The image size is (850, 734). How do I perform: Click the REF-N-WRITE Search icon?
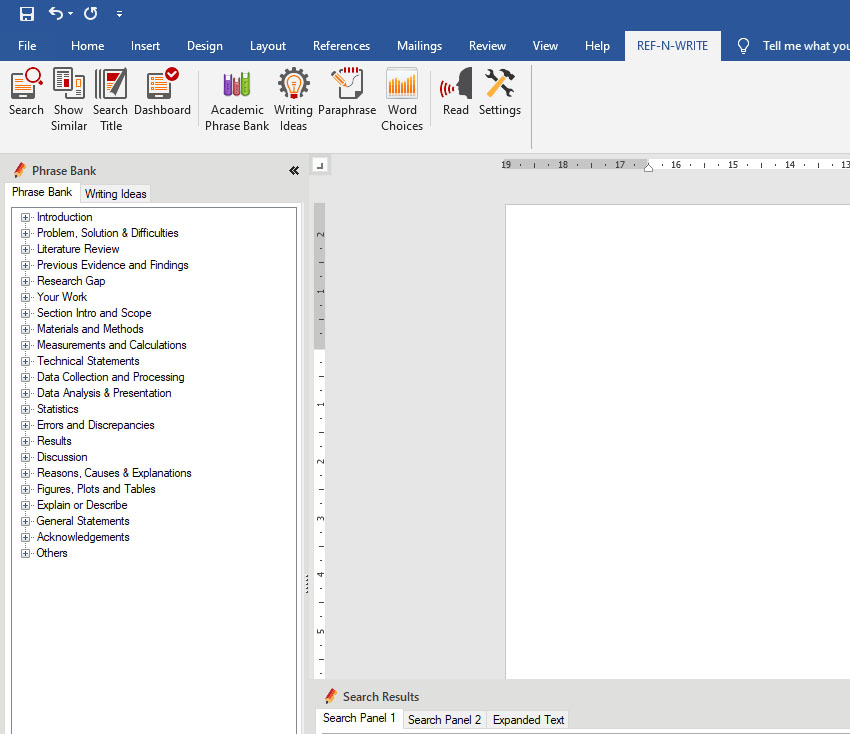26,92
